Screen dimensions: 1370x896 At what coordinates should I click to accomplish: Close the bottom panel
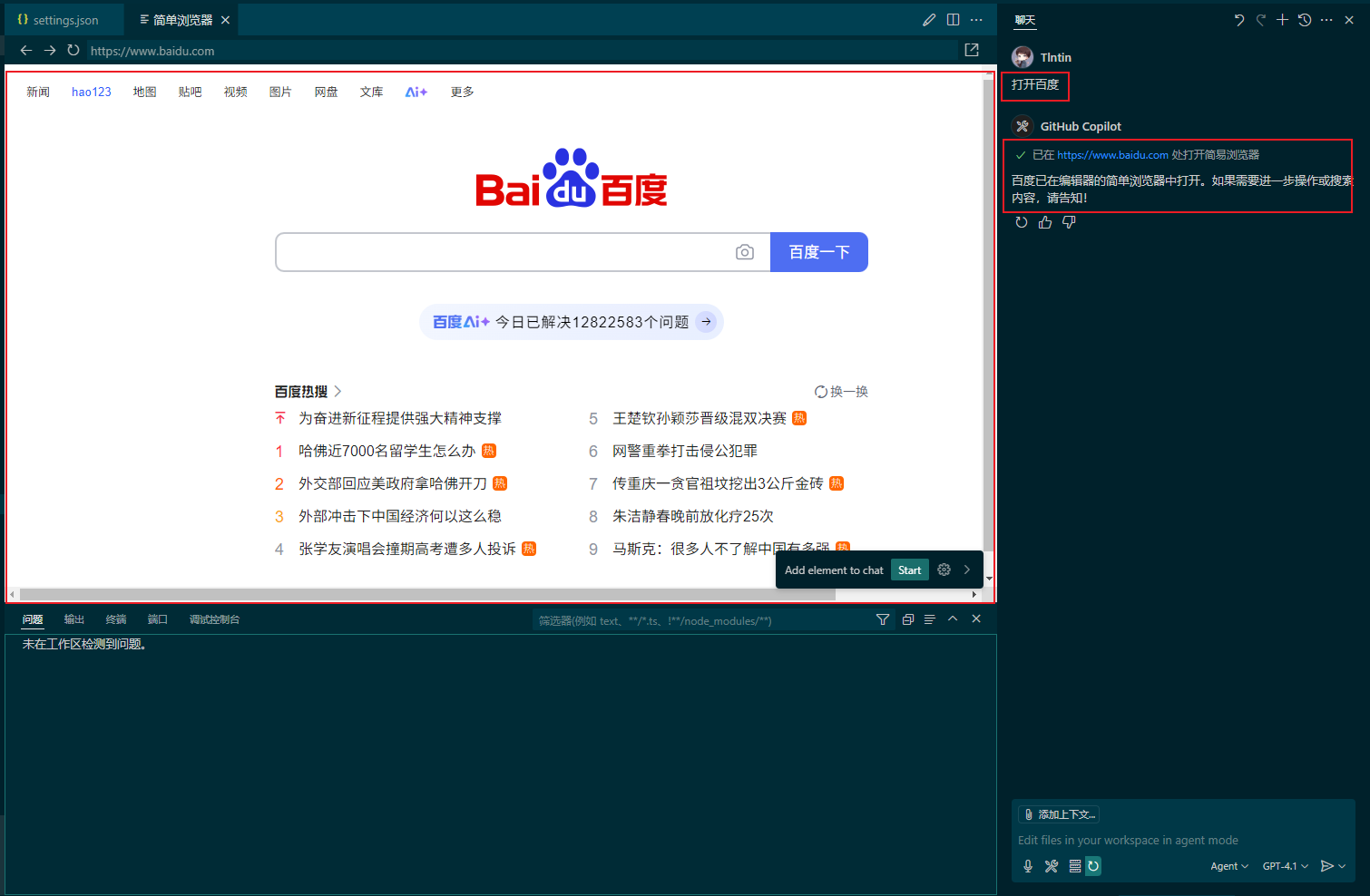976,618
